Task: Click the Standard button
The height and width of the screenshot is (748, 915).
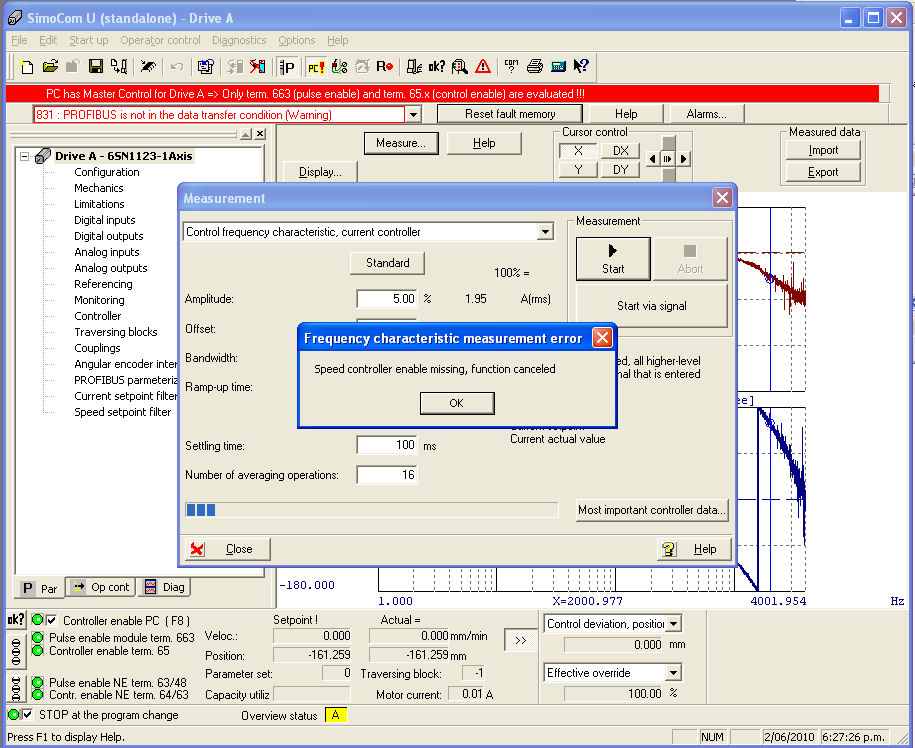Action: point(387,263)
